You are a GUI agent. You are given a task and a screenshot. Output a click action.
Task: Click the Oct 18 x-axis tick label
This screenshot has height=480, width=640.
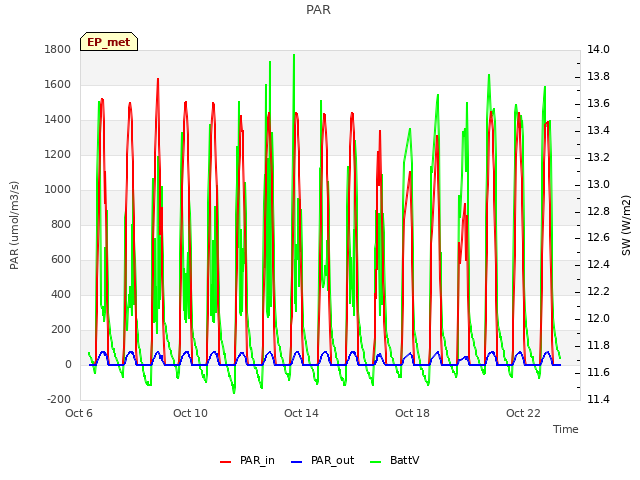(x=412, y=413)
